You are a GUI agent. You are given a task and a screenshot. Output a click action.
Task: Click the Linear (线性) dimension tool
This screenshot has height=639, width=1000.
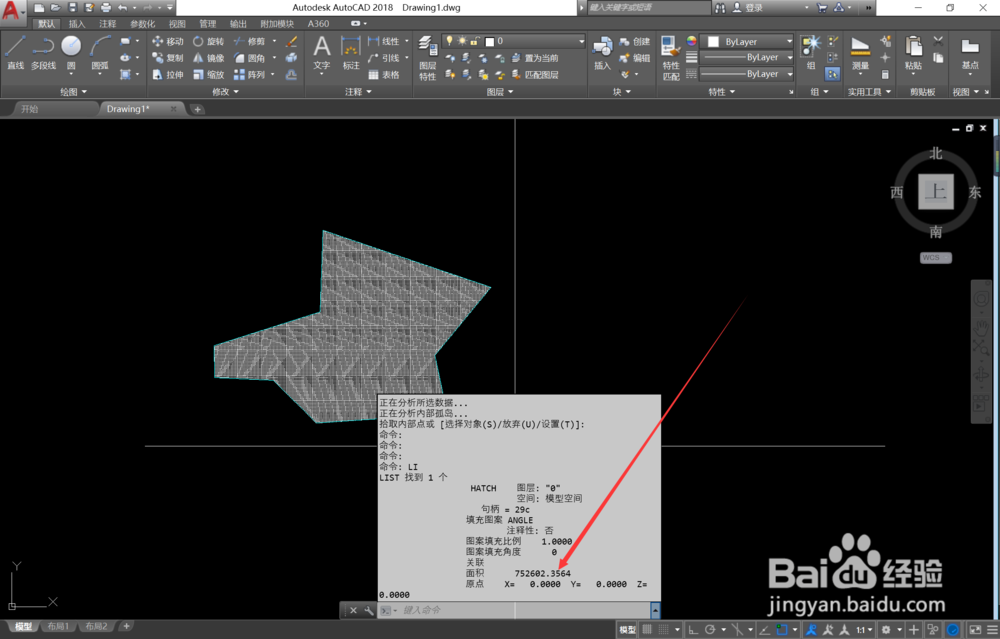385,41
